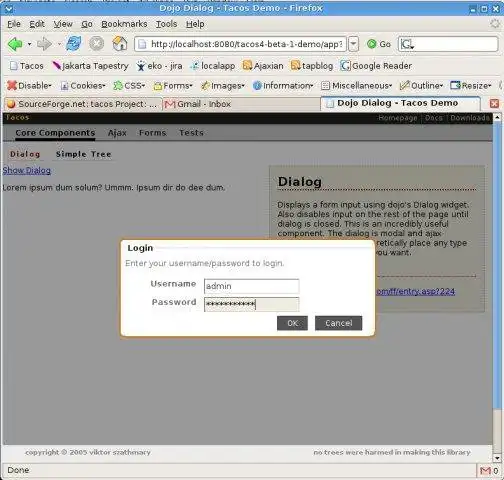Select the Dojo Dialog - Tacos Demo tab
This screenshot has height=480, width=504.
400,103
